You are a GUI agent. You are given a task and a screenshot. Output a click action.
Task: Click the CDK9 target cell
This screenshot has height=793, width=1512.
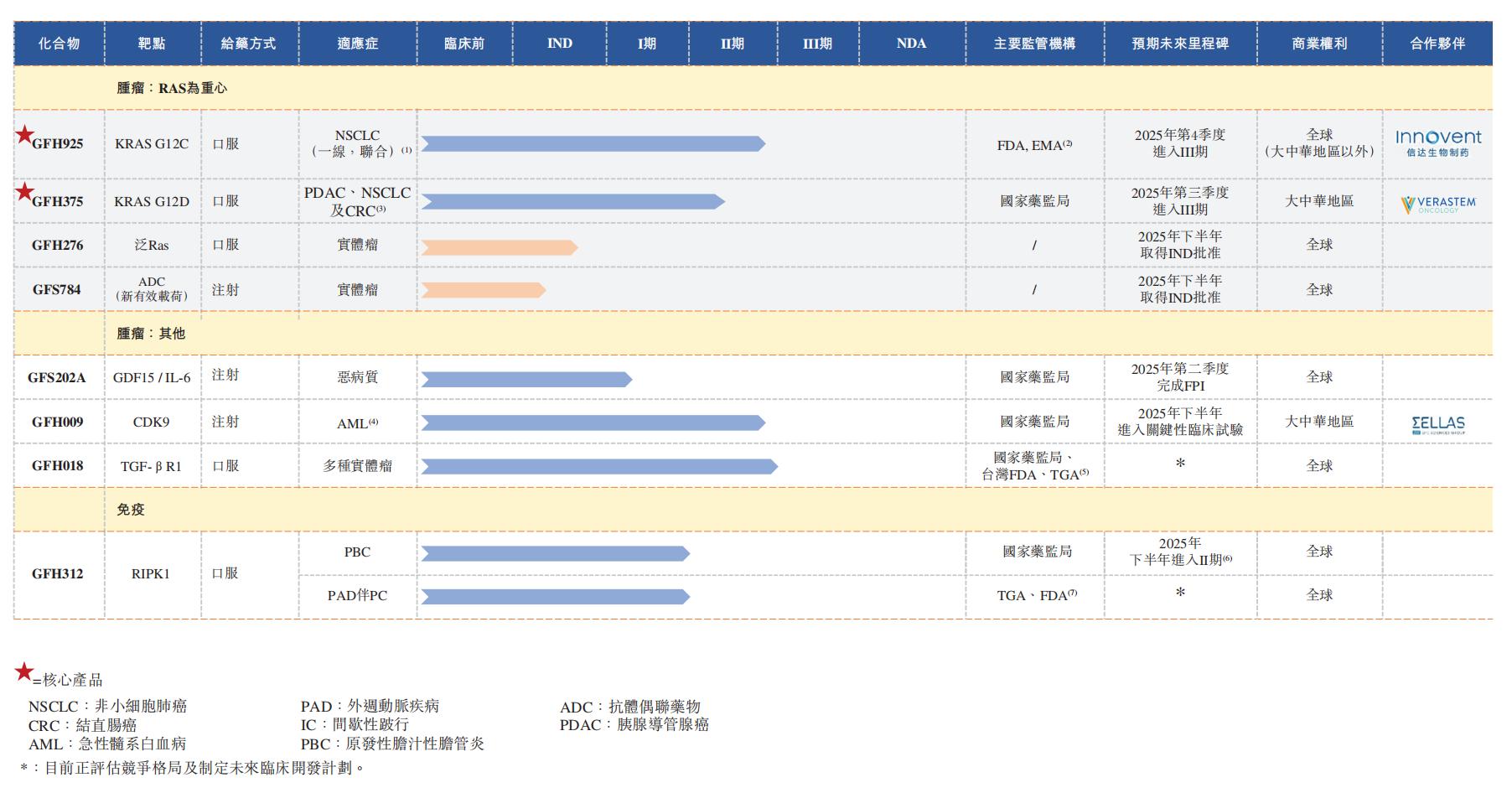(x=152, y=422)
